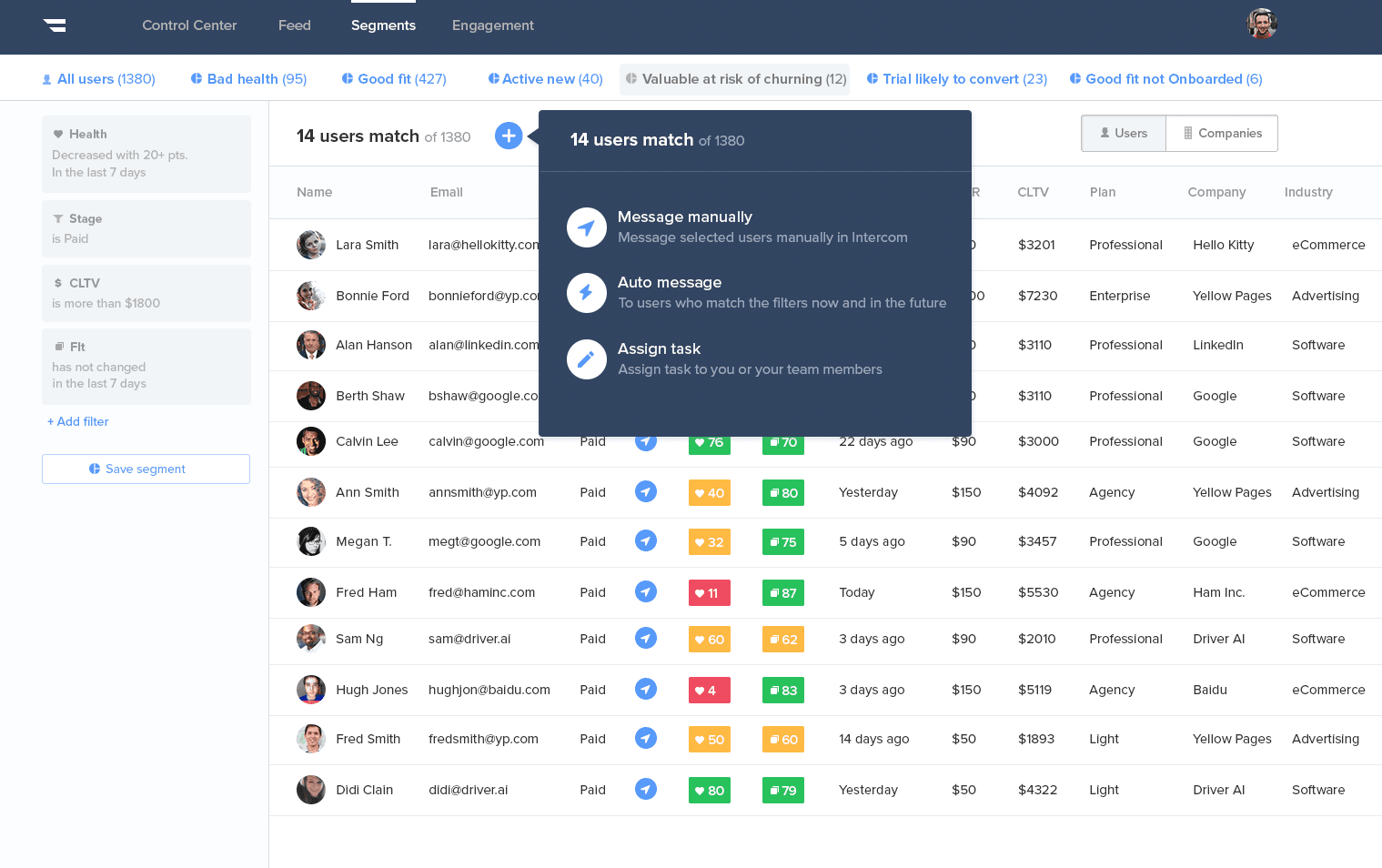Select Good fit (427) segment
The width and height of the screenshot is (1382, 868).
point(394,79)
